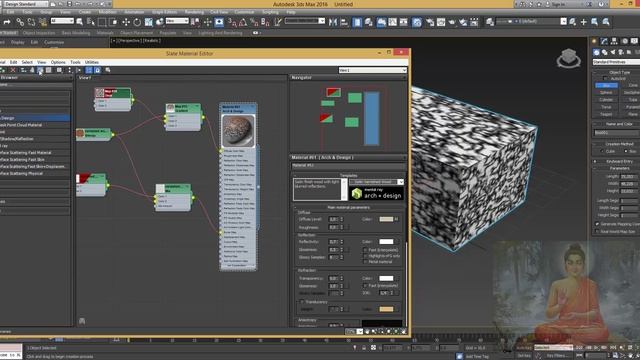Select the Shapes category icon in Create panel

click(x=604, y=52)
